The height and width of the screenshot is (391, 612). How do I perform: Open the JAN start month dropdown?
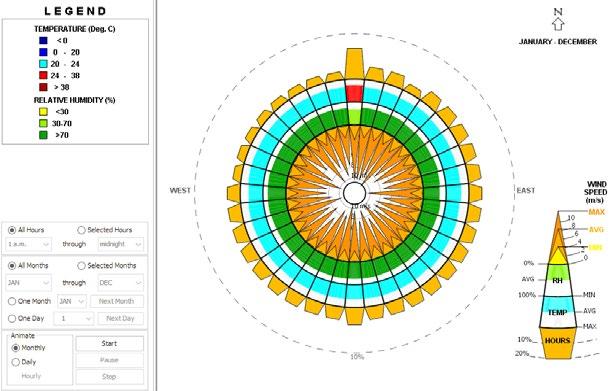coord(28,283)
